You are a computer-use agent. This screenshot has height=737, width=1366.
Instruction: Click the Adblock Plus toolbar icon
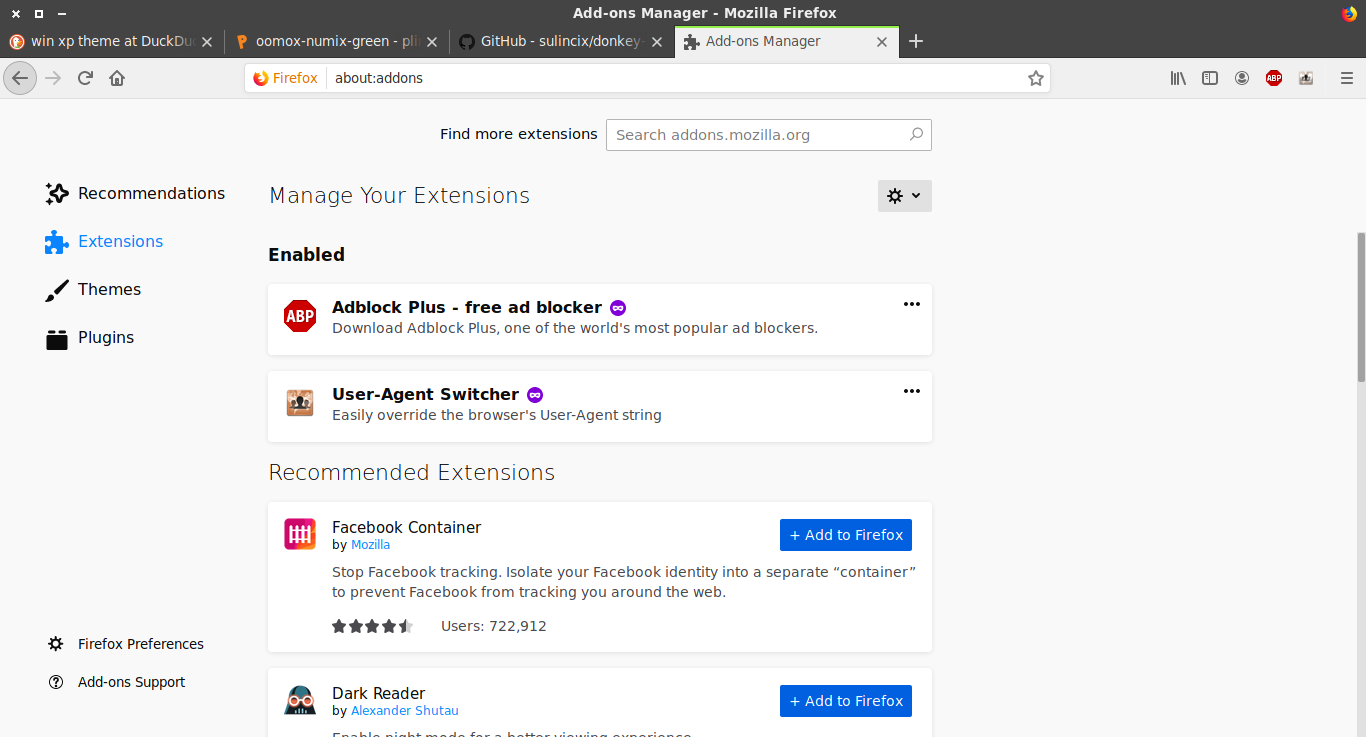(1274, 78)
